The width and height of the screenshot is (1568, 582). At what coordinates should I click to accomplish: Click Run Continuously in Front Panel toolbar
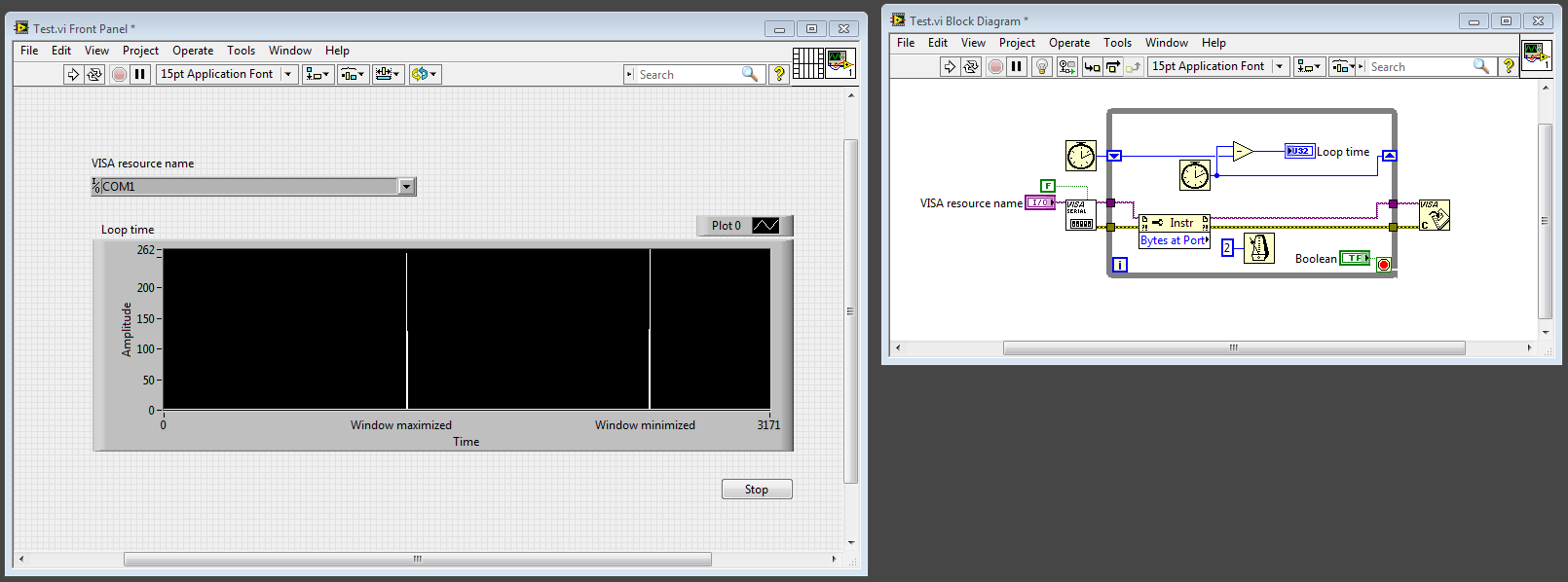tap(94, 74)
